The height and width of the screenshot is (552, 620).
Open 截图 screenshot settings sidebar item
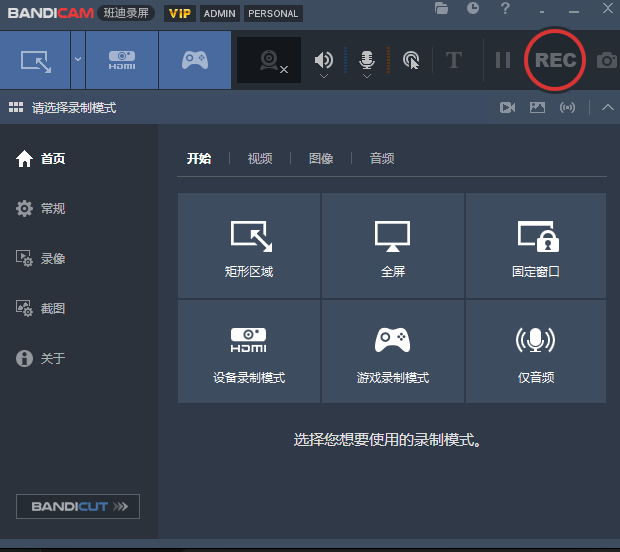tap(40, 308)
